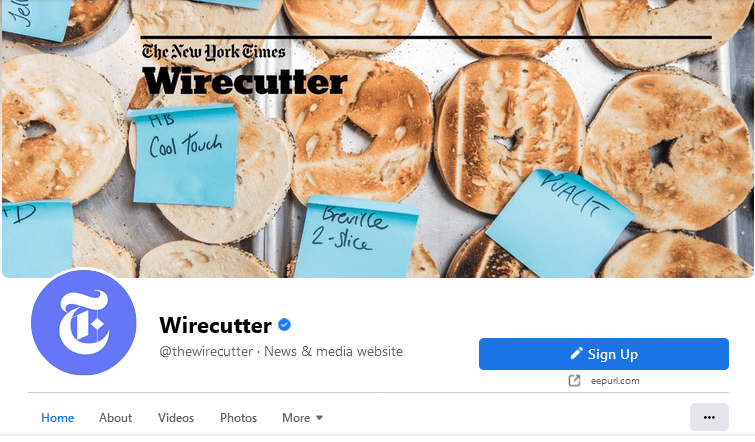The image size is (755, 442).
Task: Open the About tab
Action: coord(116,418)
